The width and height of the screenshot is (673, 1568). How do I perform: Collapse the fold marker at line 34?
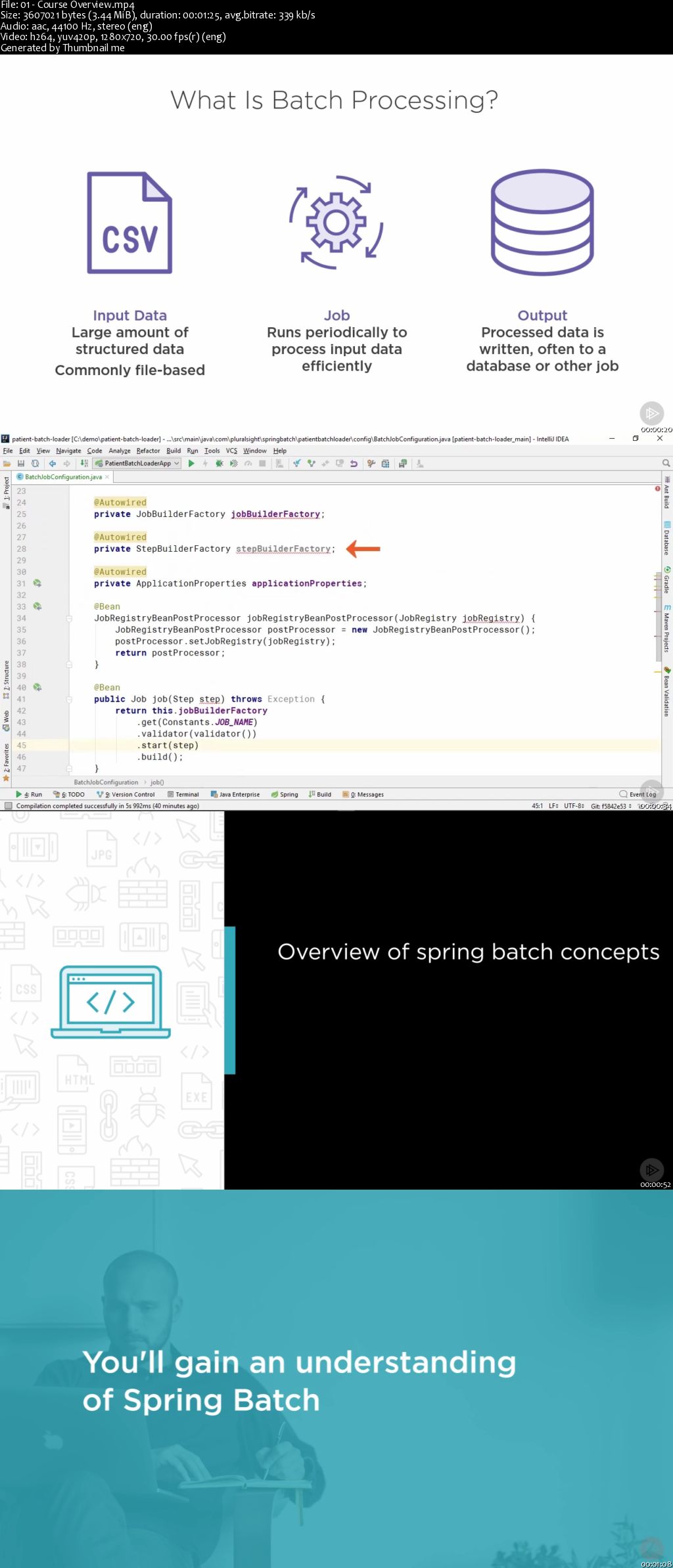(69, 618)
